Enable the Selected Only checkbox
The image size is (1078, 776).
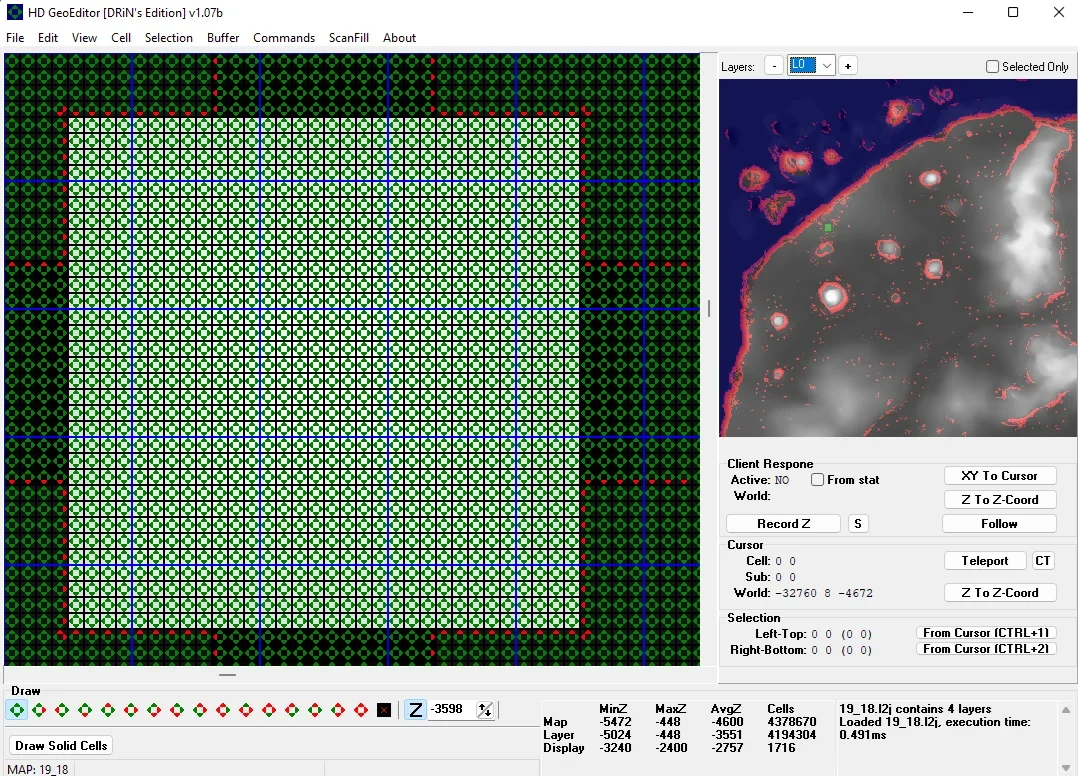[992, 67]
